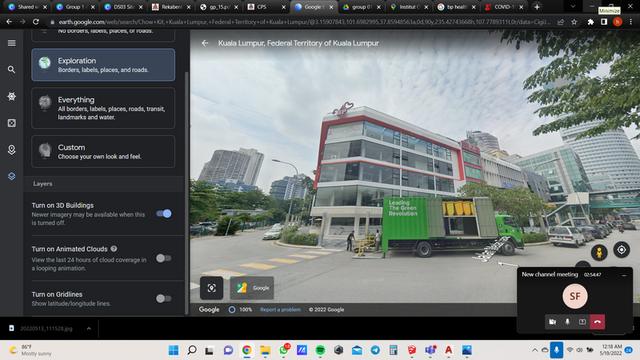Select Exploration map style
The height and width of the screenshot is (360, 640).
click(103, 65)
